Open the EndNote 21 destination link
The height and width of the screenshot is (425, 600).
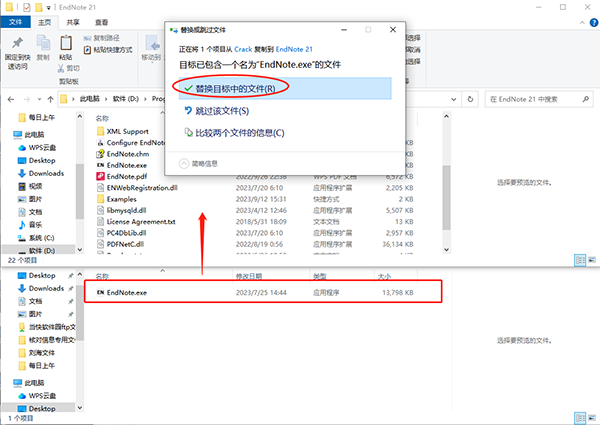(294, 49)
